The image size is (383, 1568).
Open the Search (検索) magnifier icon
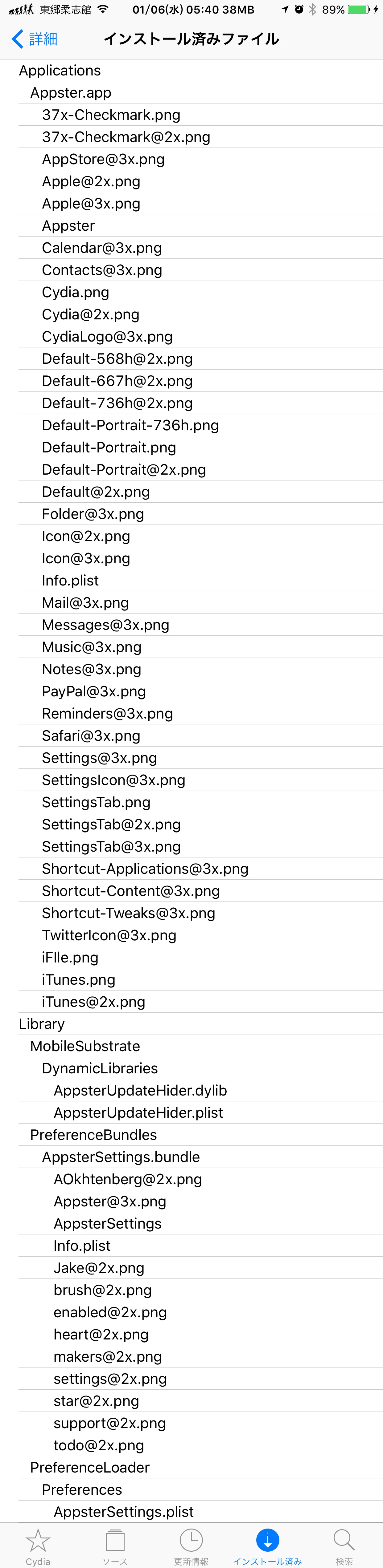pos(344,1540)
